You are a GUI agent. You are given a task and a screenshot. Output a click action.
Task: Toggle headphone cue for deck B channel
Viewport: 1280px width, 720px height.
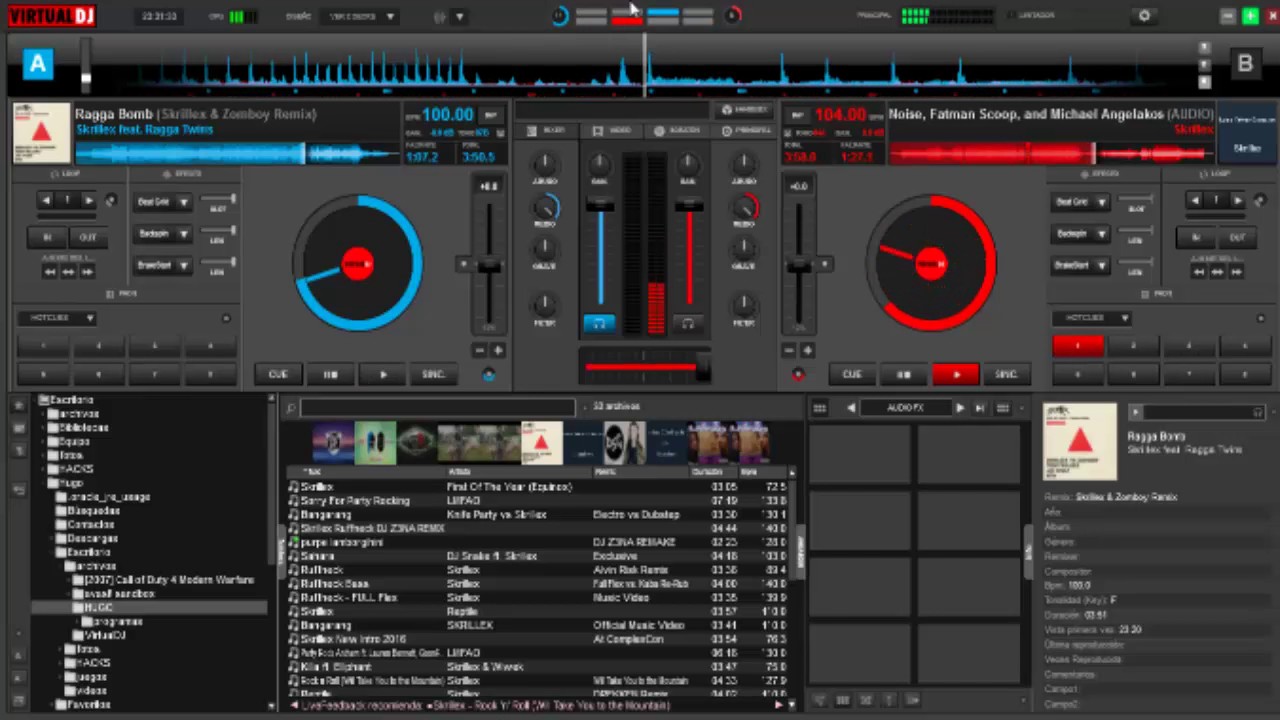(x=688, y=323)
